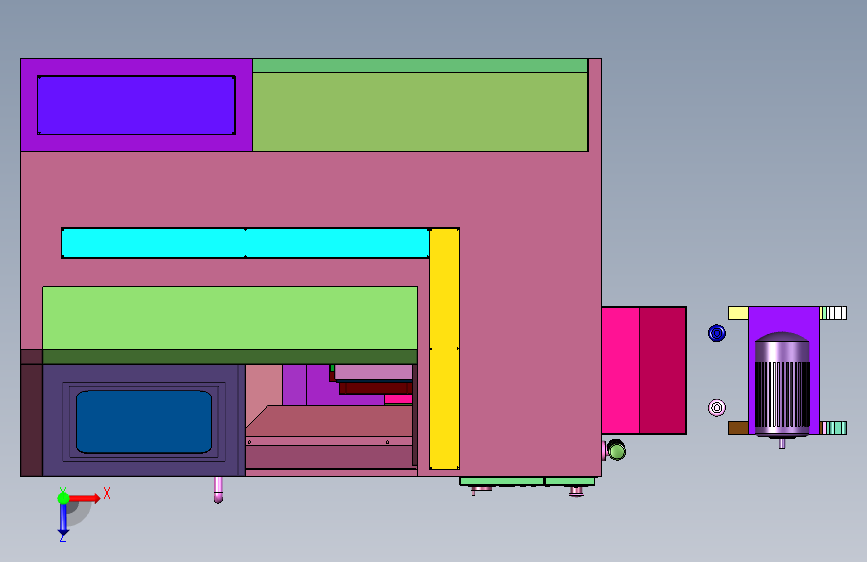Select the left segment of the cyan bar
Image resolution: width=867 pixels, height=562 pixels.
point(153,243)
